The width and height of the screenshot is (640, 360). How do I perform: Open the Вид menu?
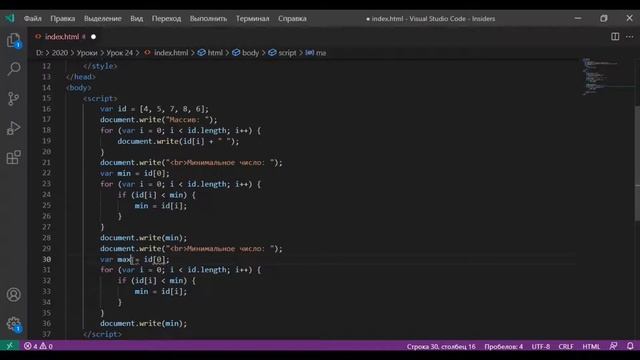[x=137, y=19]
